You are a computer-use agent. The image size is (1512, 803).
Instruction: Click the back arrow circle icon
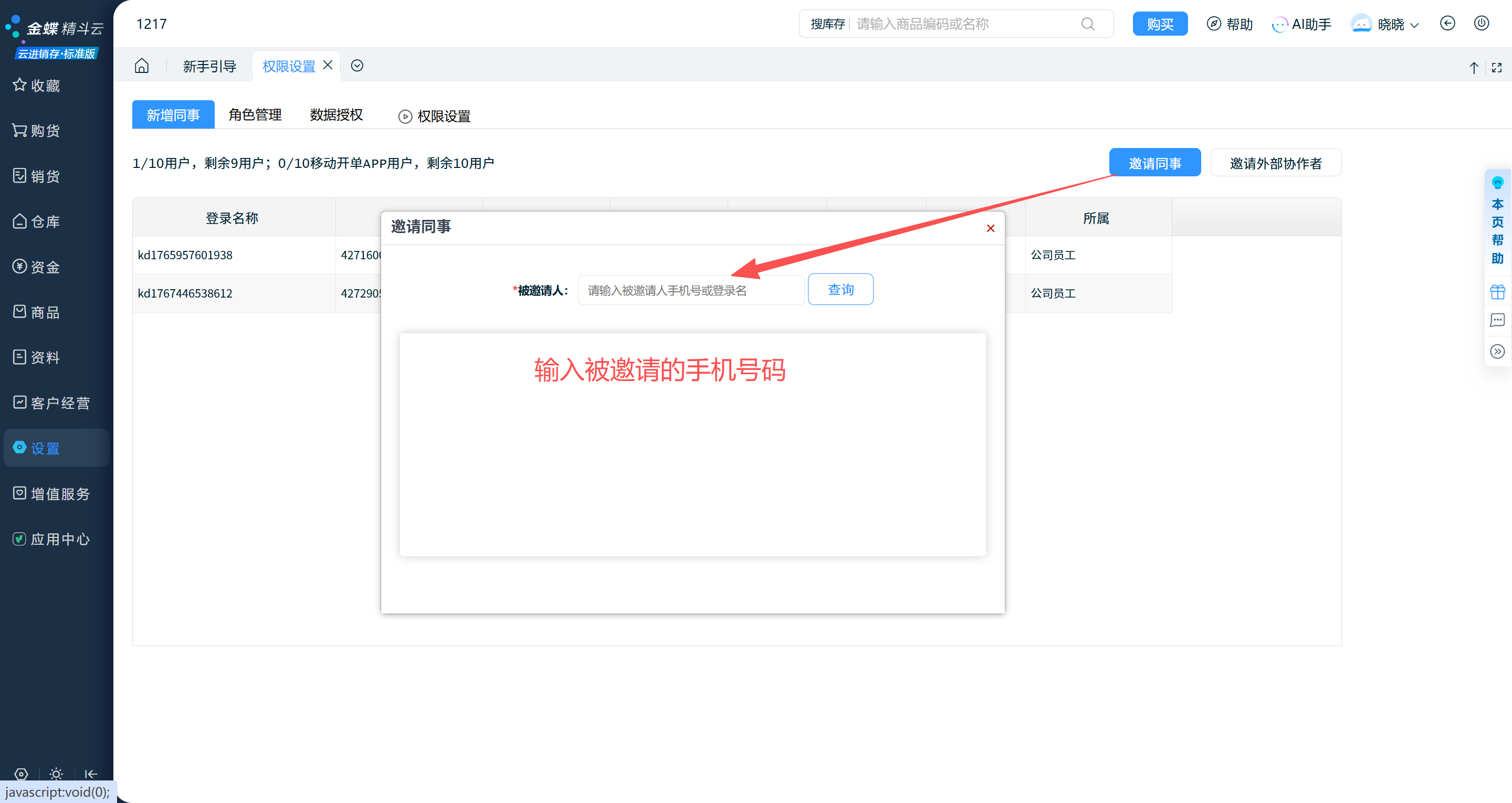pos(1447,24)
